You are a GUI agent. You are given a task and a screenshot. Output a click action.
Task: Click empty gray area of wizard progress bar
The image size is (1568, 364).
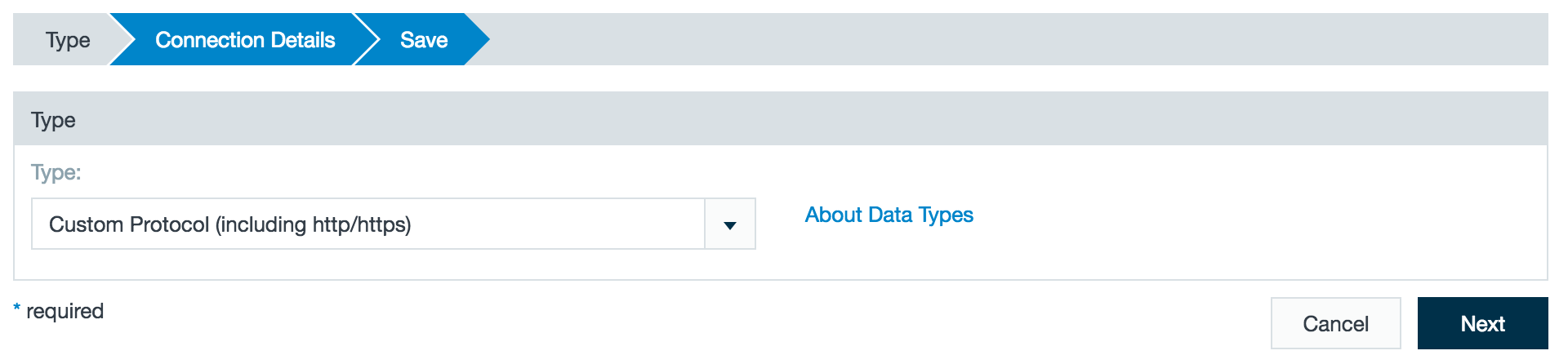pos(1019,39)
